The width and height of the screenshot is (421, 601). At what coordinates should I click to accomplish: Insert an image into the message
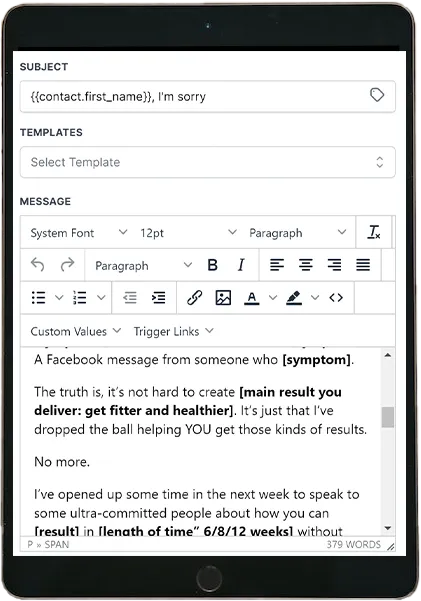(x=223, y=297)
